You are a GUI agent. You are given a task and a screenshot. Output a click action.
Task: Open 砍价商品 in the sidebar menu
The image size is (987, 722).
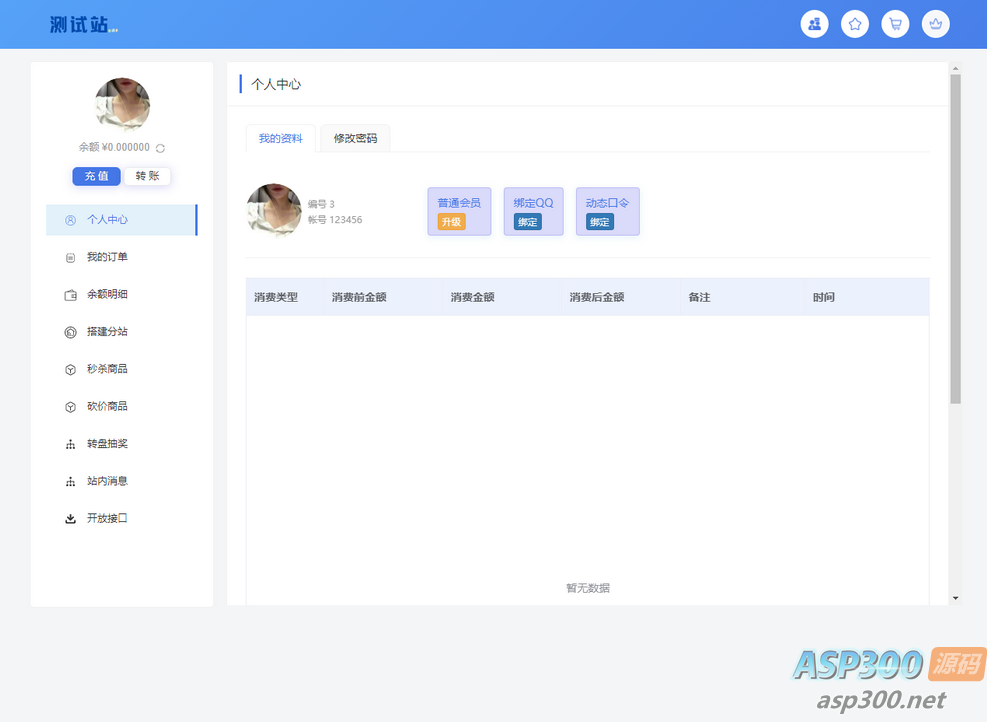tap(121, 406)
